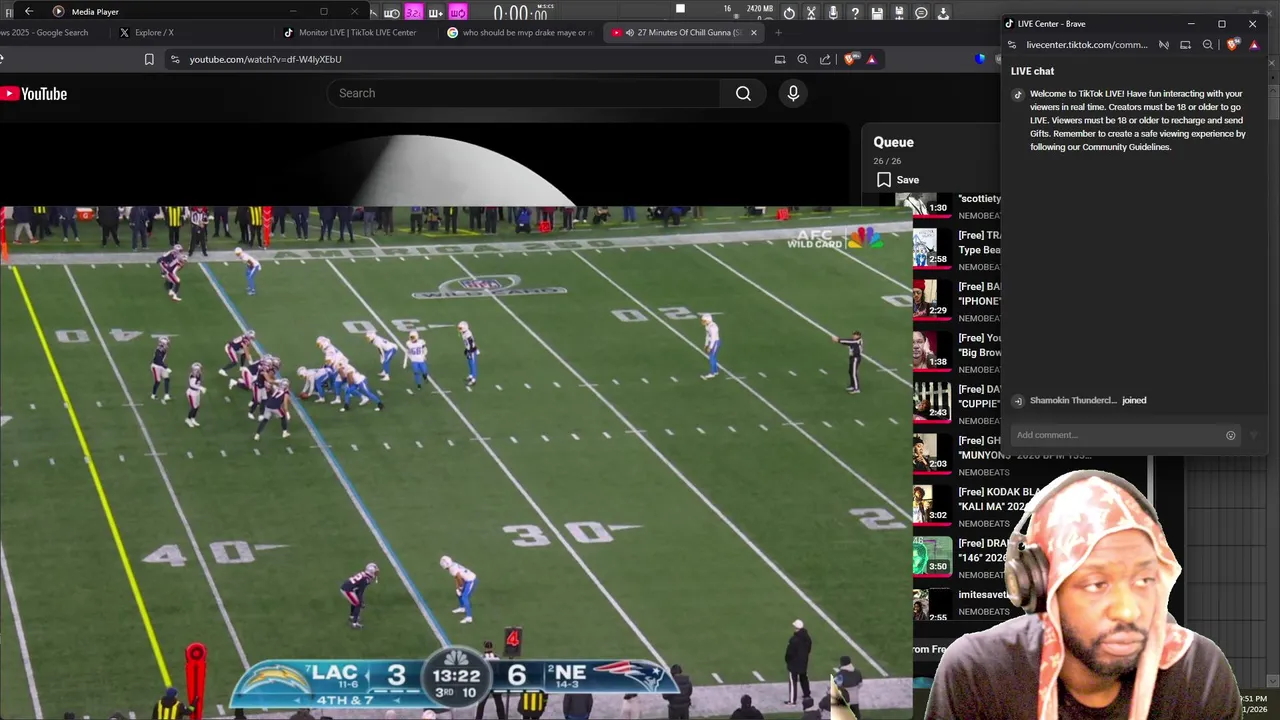
Task: Open site info icon in LIVE Center window
Action: tap(1012, 45)
